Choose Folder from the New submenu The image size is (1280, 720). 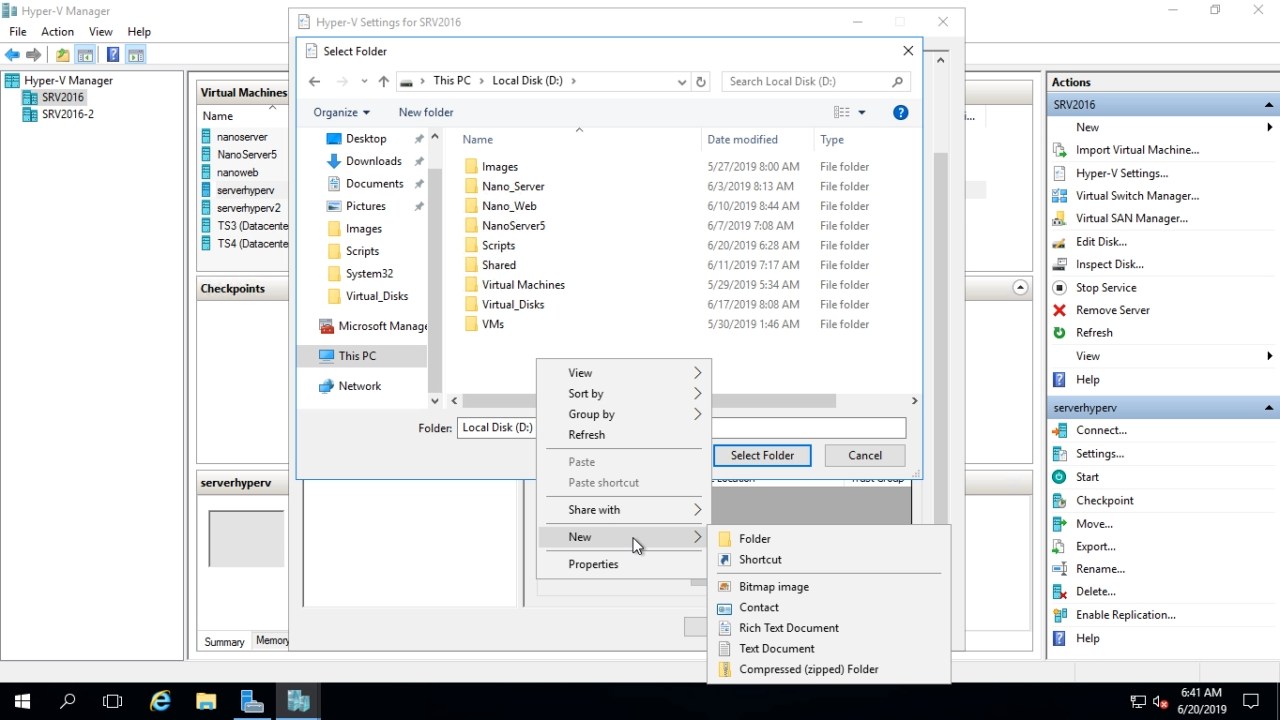tap(754, 539)
